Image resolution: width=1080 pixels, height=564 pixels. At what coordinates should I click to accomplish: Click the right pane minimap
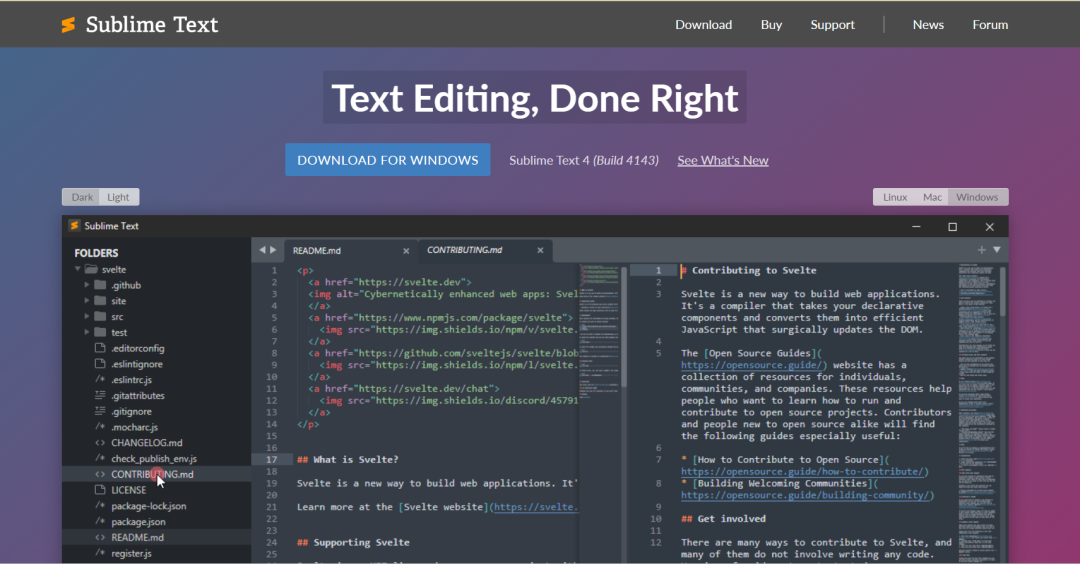coord(978,413)
